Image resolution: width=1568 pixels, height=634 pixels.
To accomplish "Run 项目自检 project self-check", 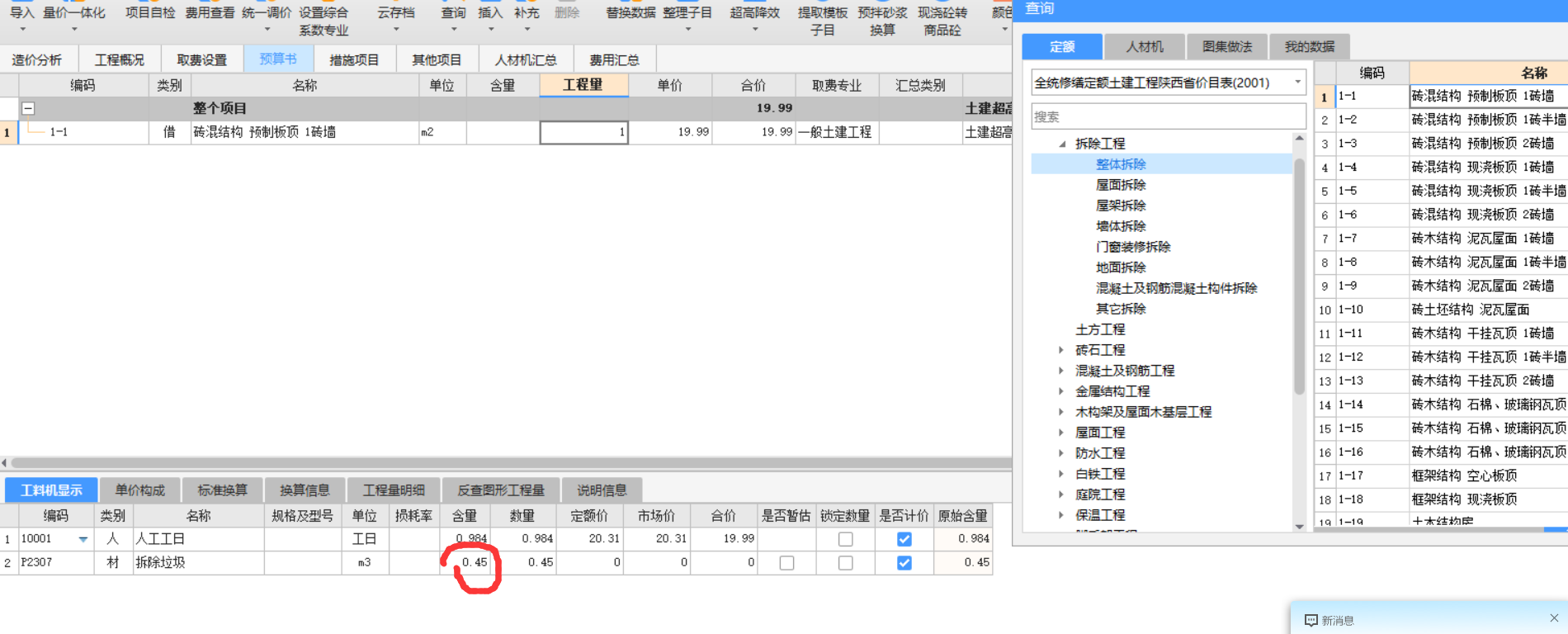I will tap(150, 13).
